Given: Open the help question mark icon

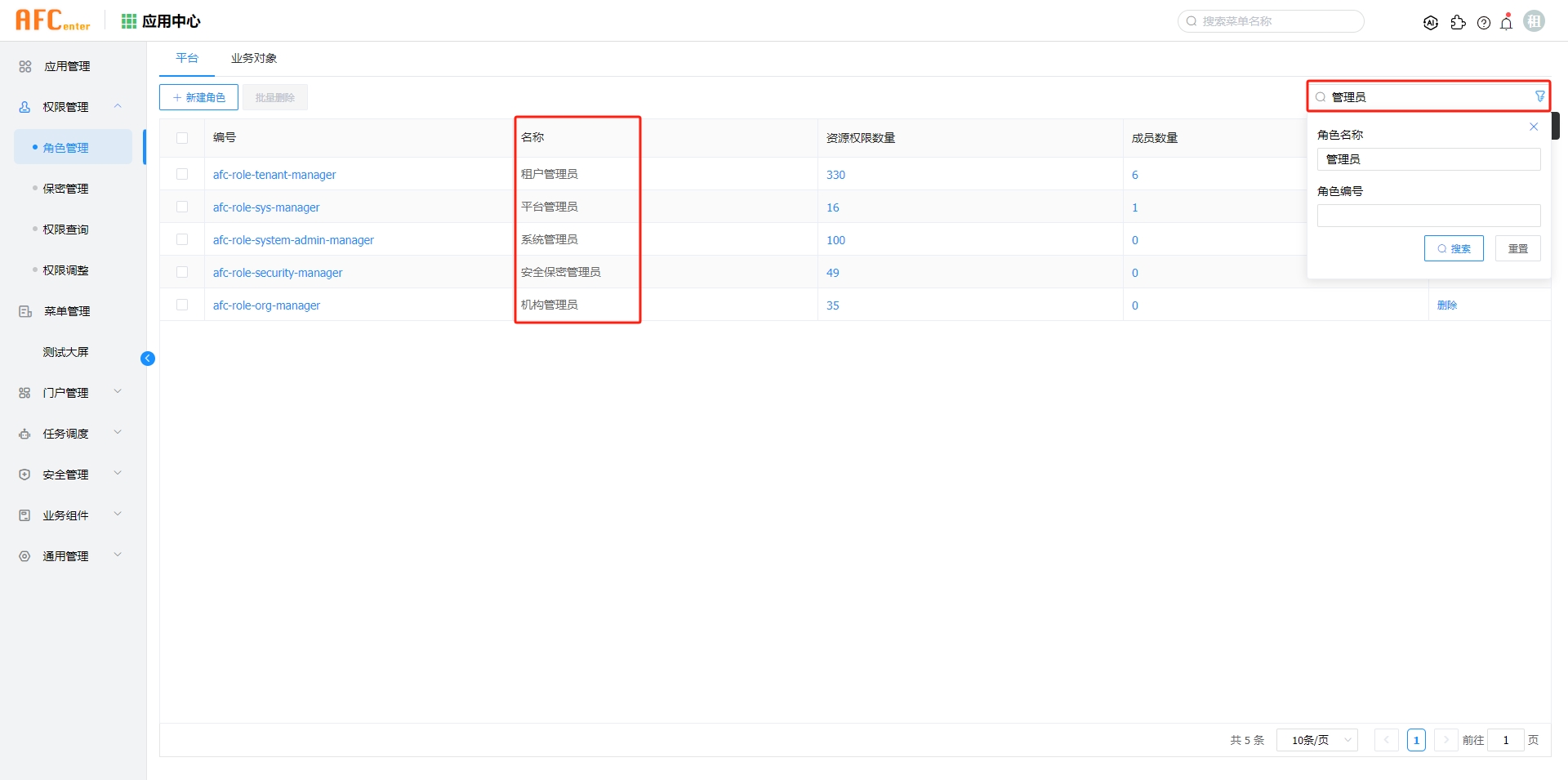Looking at the screenshot, I should [1484, 22].
